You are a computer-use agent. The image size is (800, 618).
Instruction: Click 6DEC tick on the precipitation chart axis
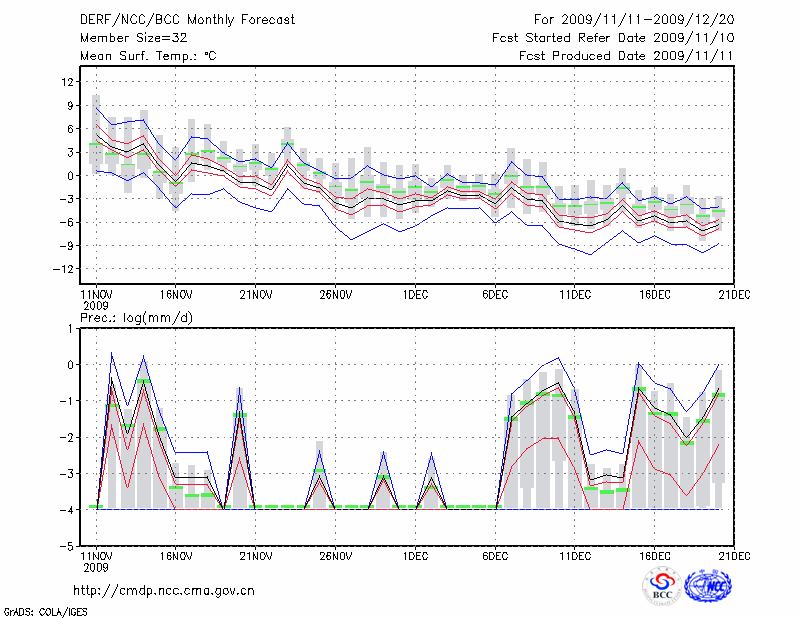[495, 556]
